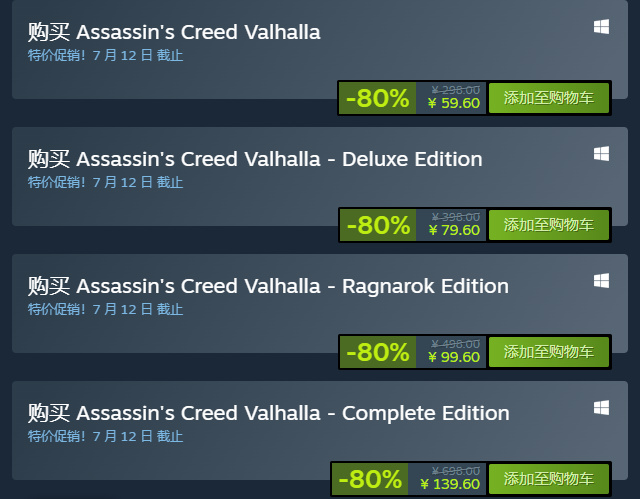
Task: Click Windows icon on Complete Edition row
Action: pos(601,408)
